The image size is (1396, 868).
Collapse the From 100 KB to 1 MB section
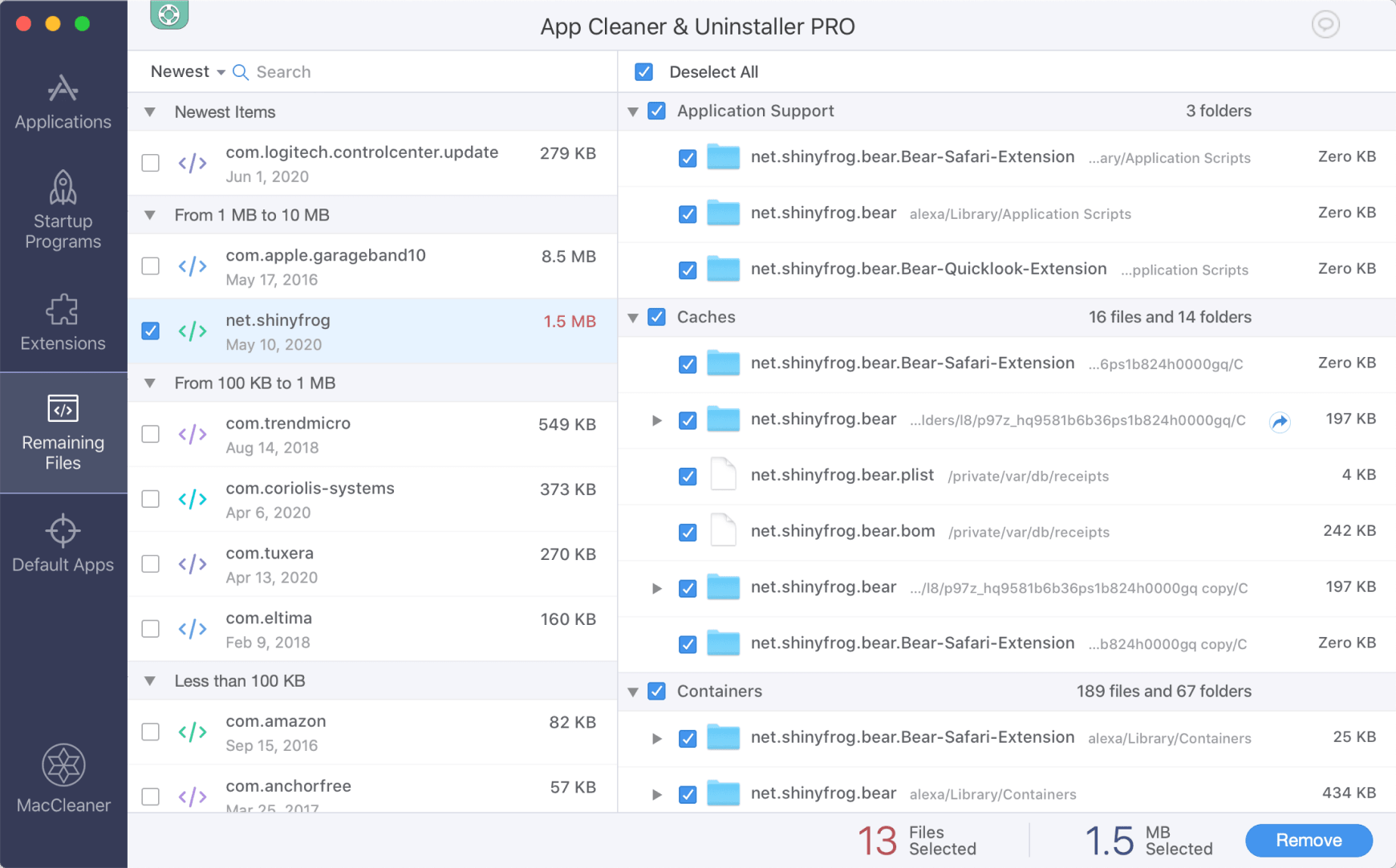pyautogui.click(x=150, y=383)
